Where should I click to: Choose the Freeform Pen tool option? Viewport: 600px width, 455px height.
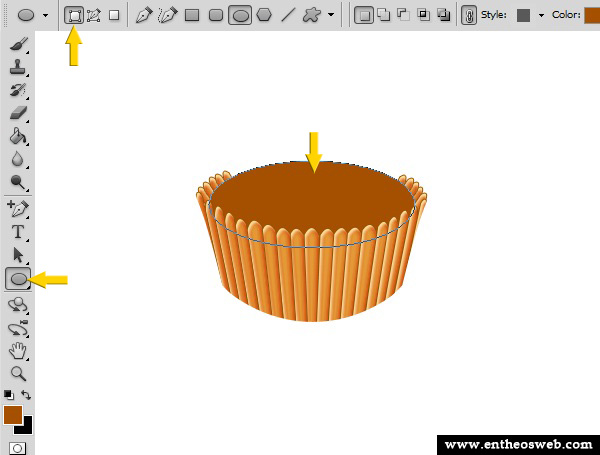pyautogui.click(x=167, y=15)
